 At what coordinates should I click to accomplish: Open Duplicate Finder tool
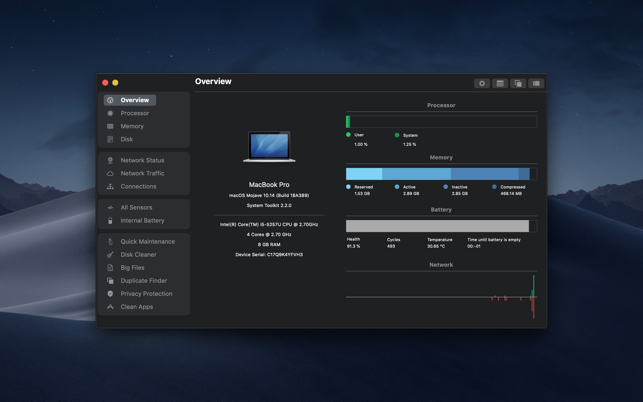pos(144,281)
